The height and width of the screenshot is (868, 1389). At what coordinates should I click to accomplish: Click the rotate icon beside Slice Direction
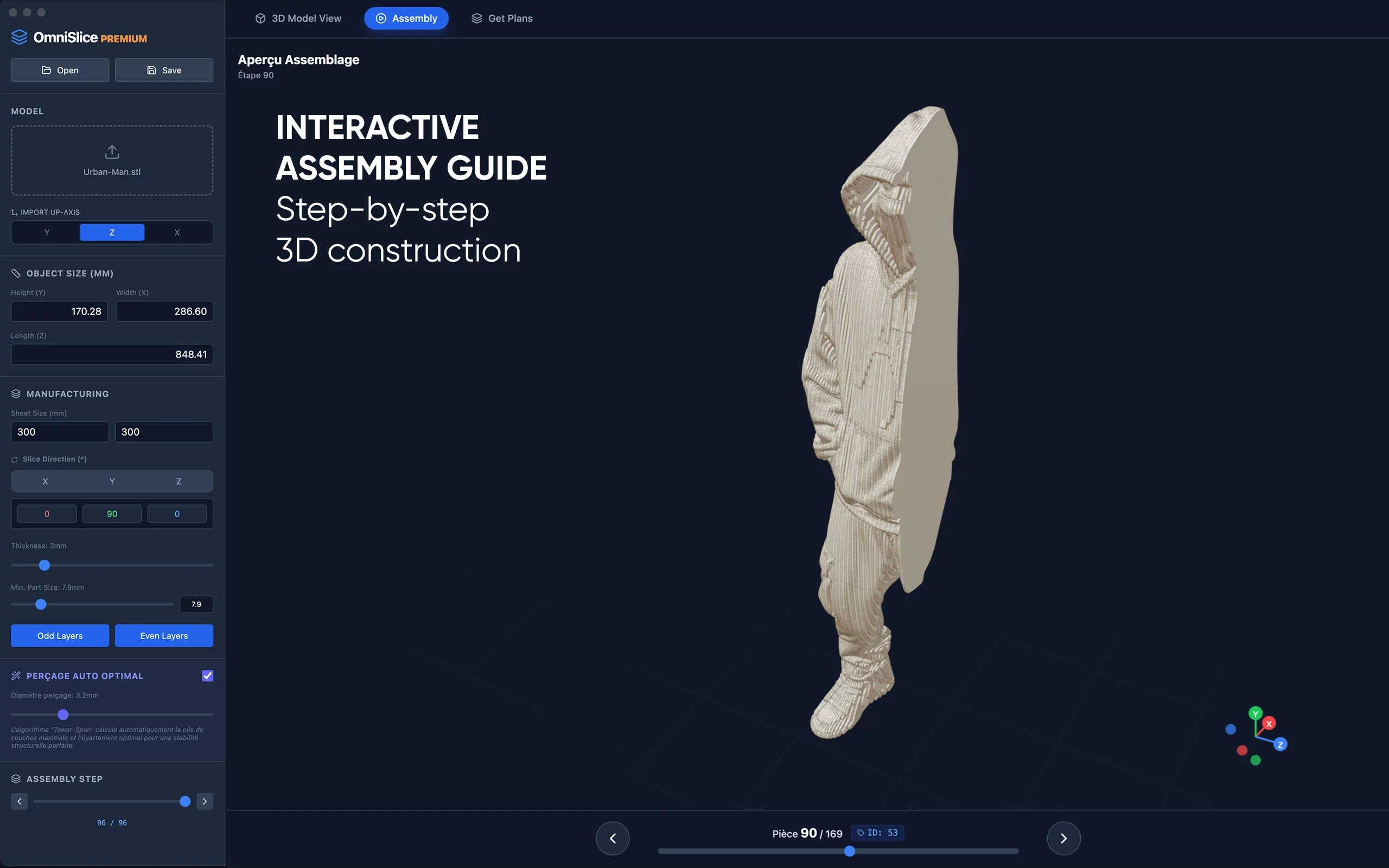click(x=14, y=459)
